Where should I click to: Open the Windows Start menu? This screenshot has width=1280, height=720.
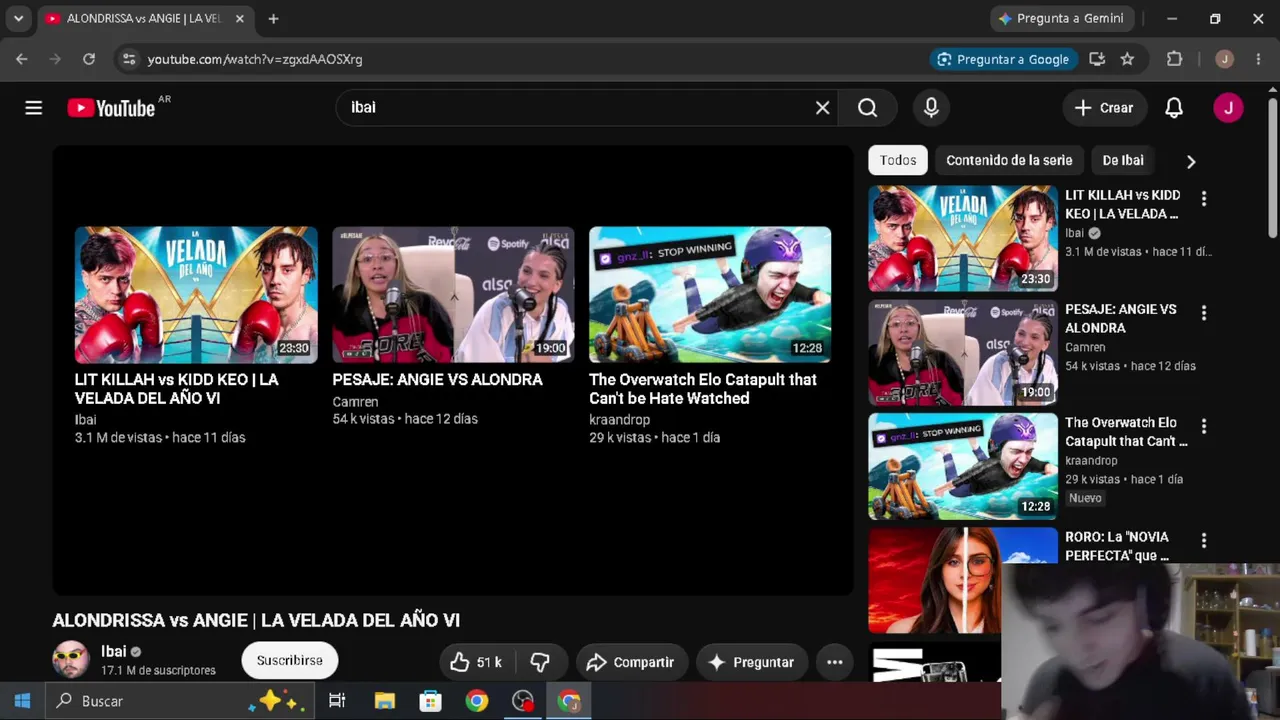click(22, 701)
